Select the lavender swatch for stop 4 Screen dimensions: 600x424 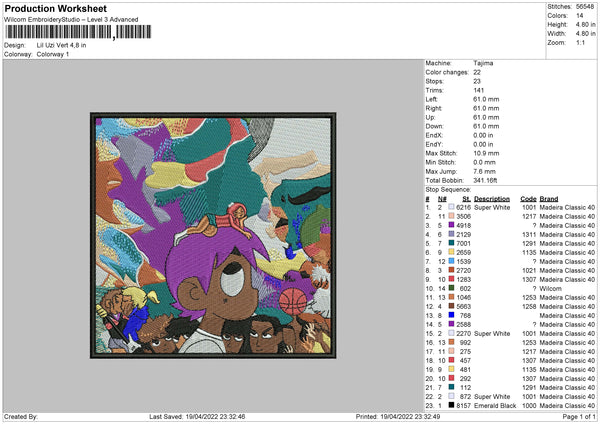452,234
